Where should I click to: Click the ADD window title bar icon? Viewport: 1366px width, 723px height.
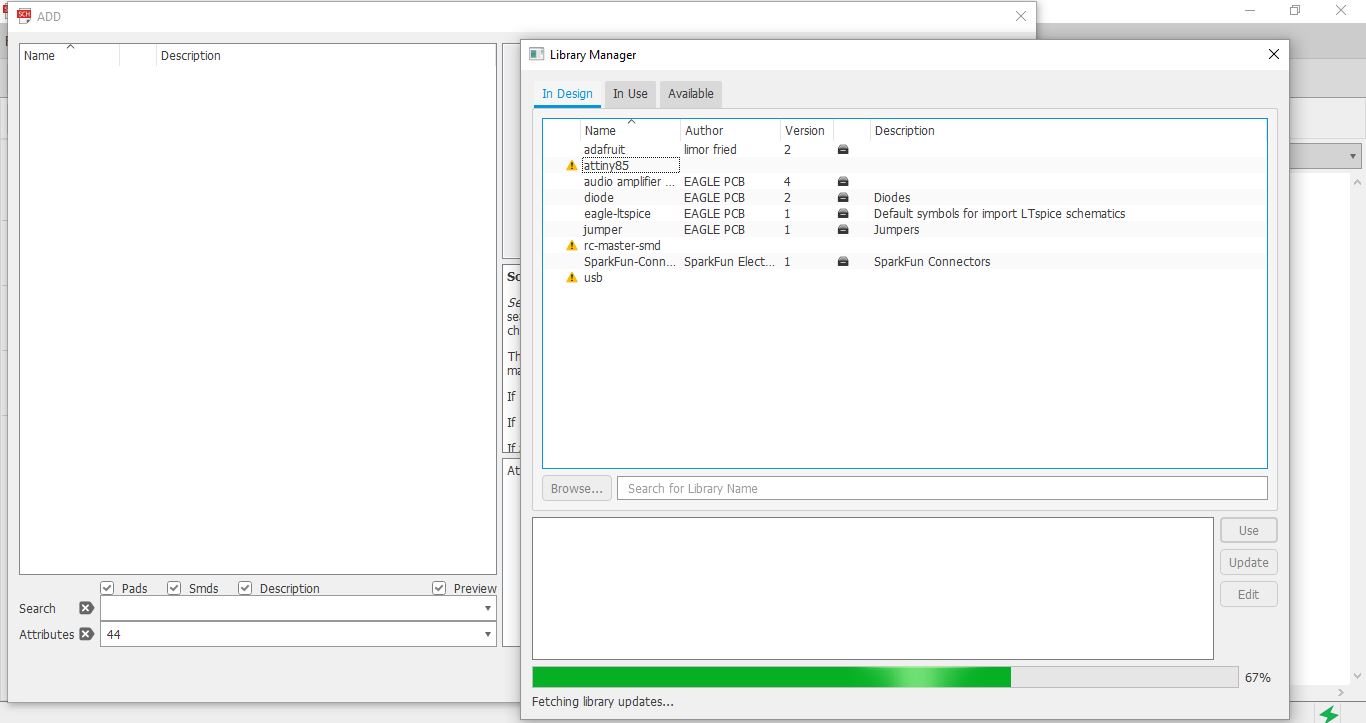(24, 16)
